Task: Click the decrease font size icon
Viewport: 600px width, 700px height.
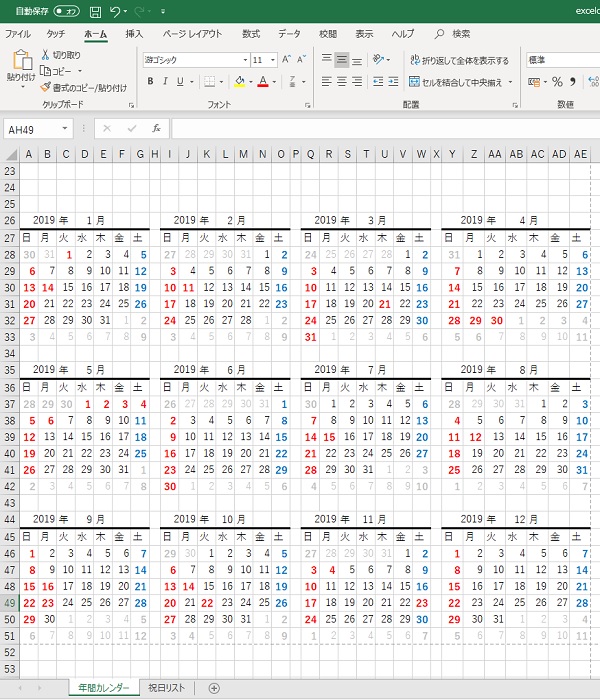Action: coord(302,59)
